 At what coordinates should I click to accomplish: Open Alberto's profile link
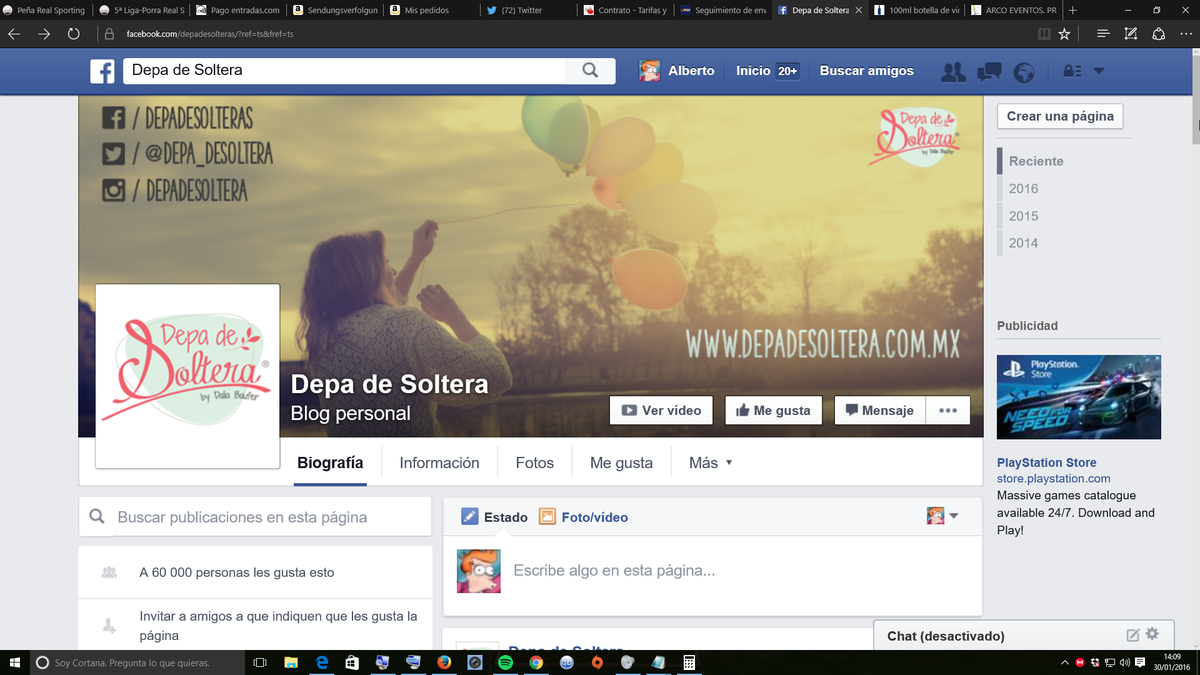point(678,71)
